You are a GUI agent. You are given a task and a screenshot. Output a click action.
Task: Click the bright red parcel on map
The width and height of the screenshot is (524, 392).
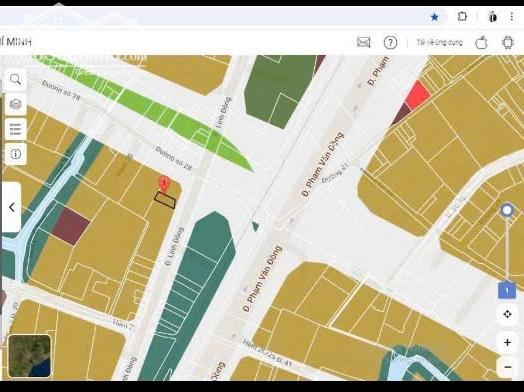pyautogui.click(x=417, y=95)
